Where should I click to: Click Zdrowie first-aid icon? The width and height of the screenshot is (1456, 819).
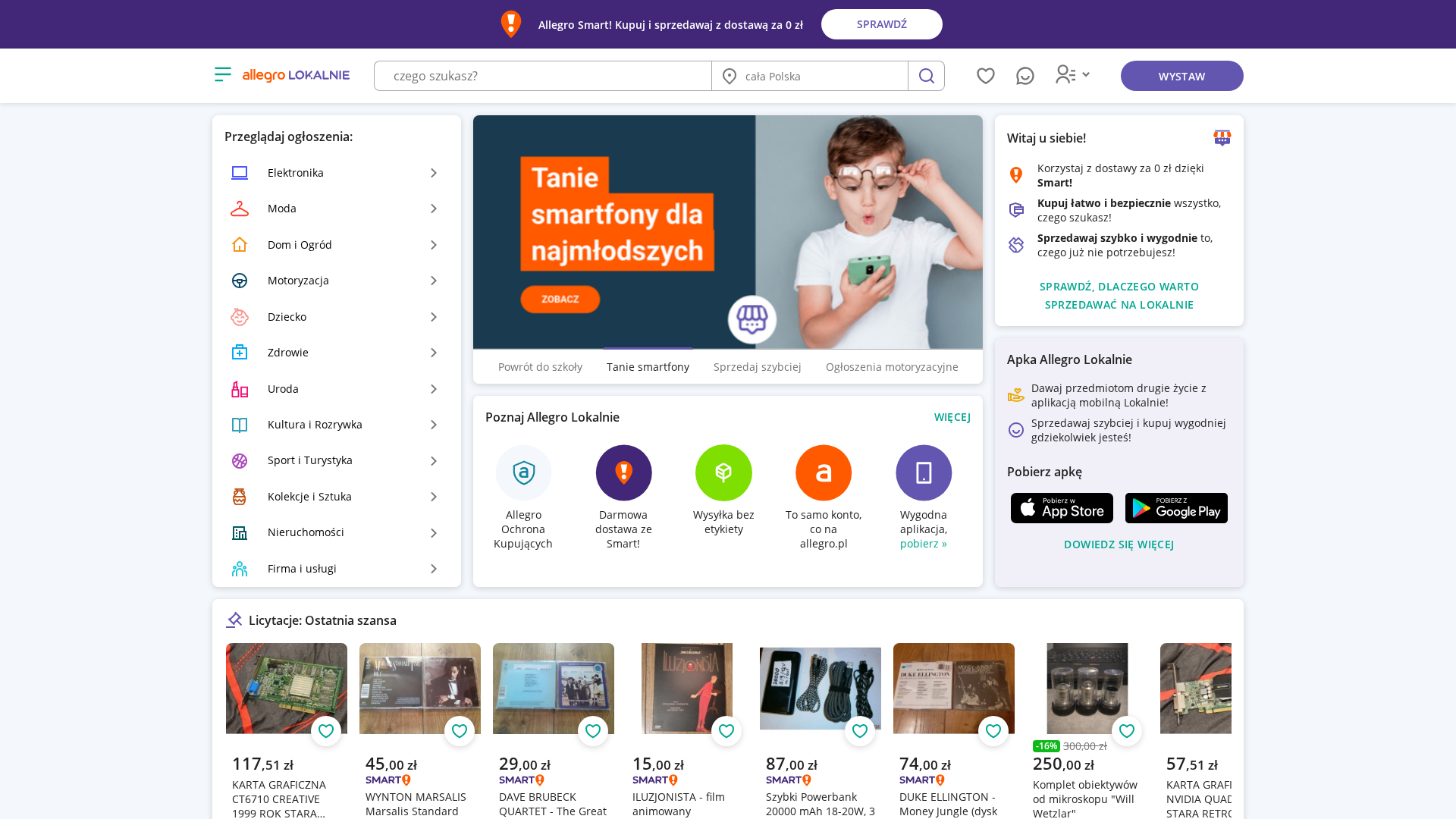pyautogui.click(x=240, y=353)
